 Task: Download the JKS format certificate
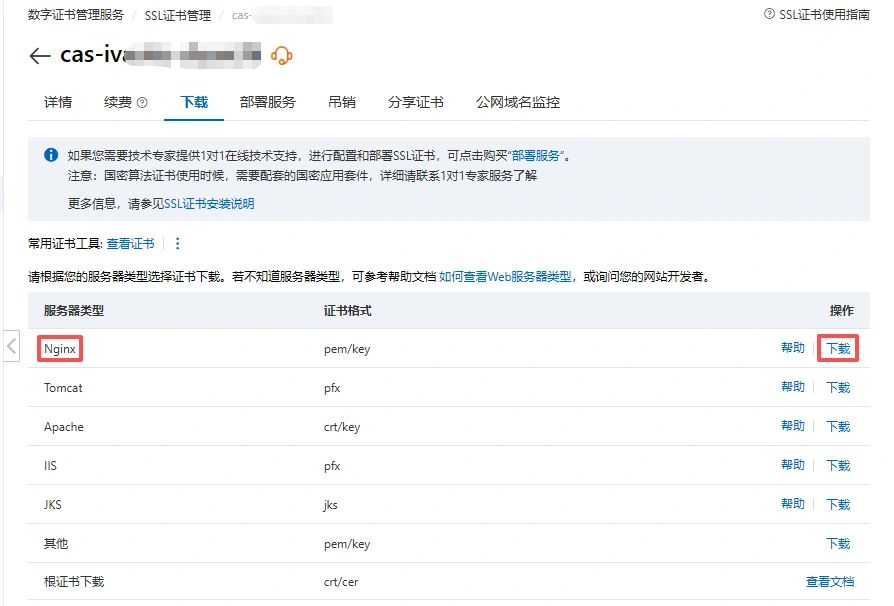click(x=838, y=504)
